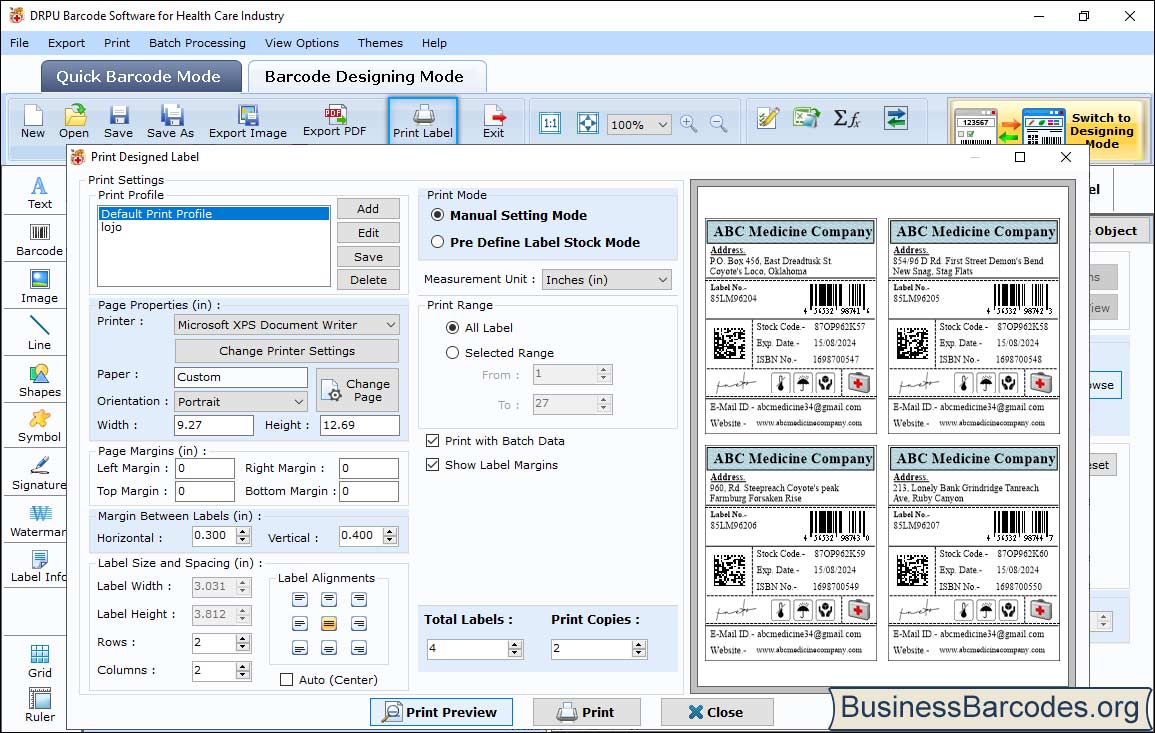The height and width of the screenshot is (733, 1155).
Task: Click the zoom out magnifier icon
Action: click(718, 123)
